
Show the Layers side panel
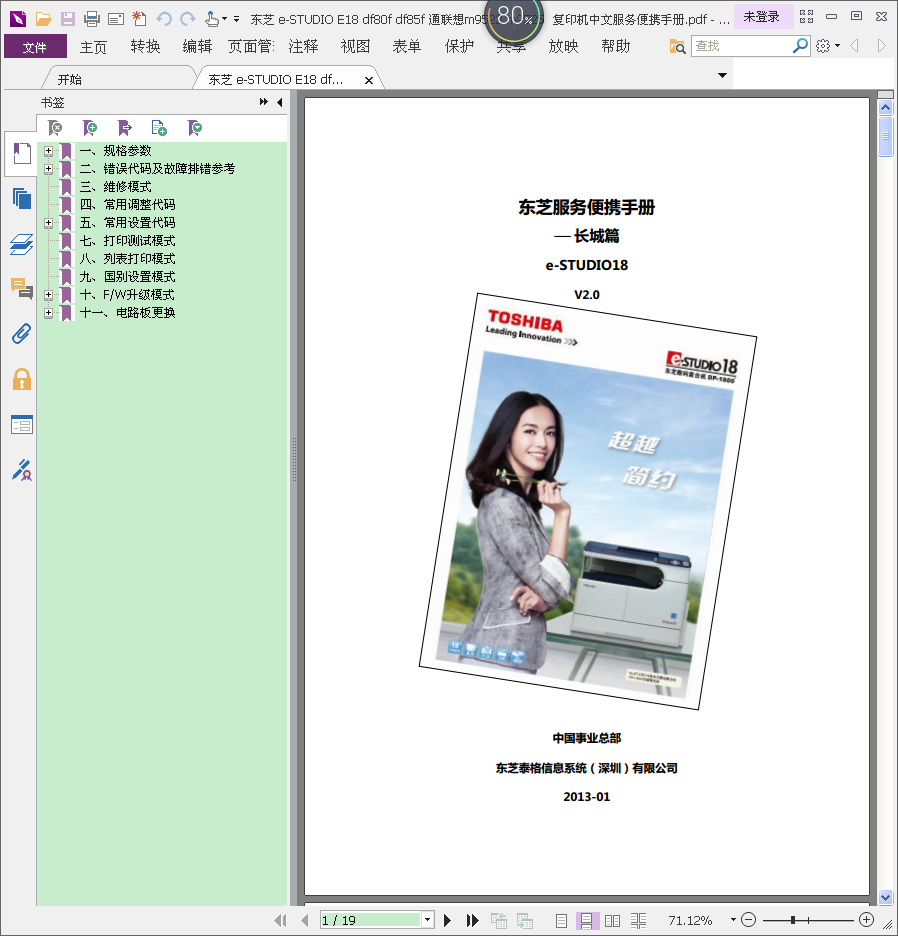21,244
